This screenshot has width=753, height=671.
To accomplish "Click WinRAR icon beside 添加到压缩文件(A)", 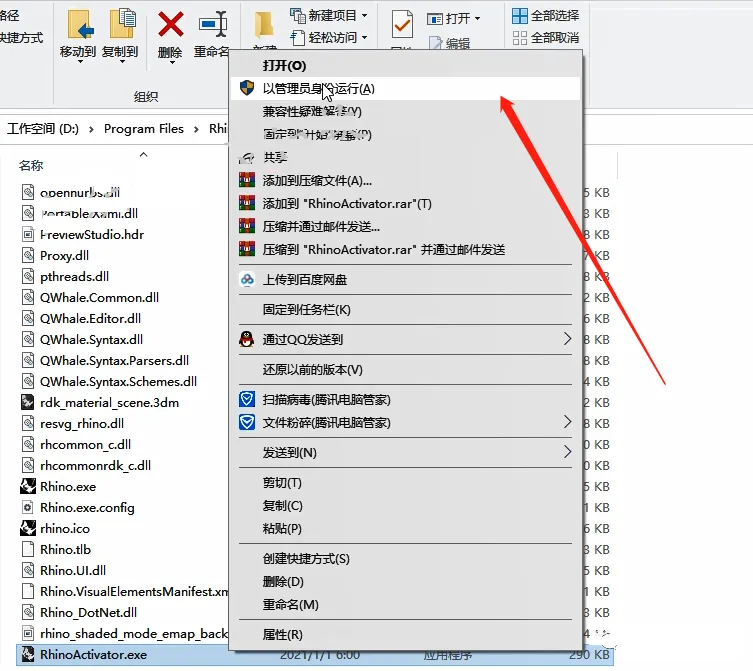I will pos(247,180).
